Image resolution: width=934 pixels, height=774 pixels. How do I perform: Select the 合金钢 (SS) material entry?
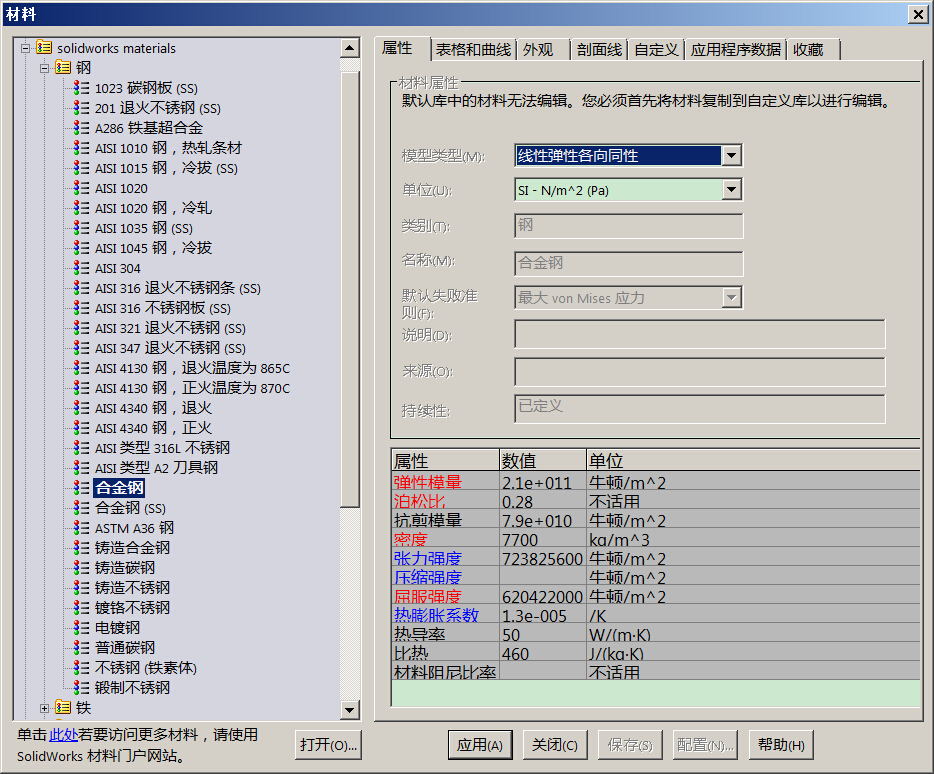[x=128, y=508]
